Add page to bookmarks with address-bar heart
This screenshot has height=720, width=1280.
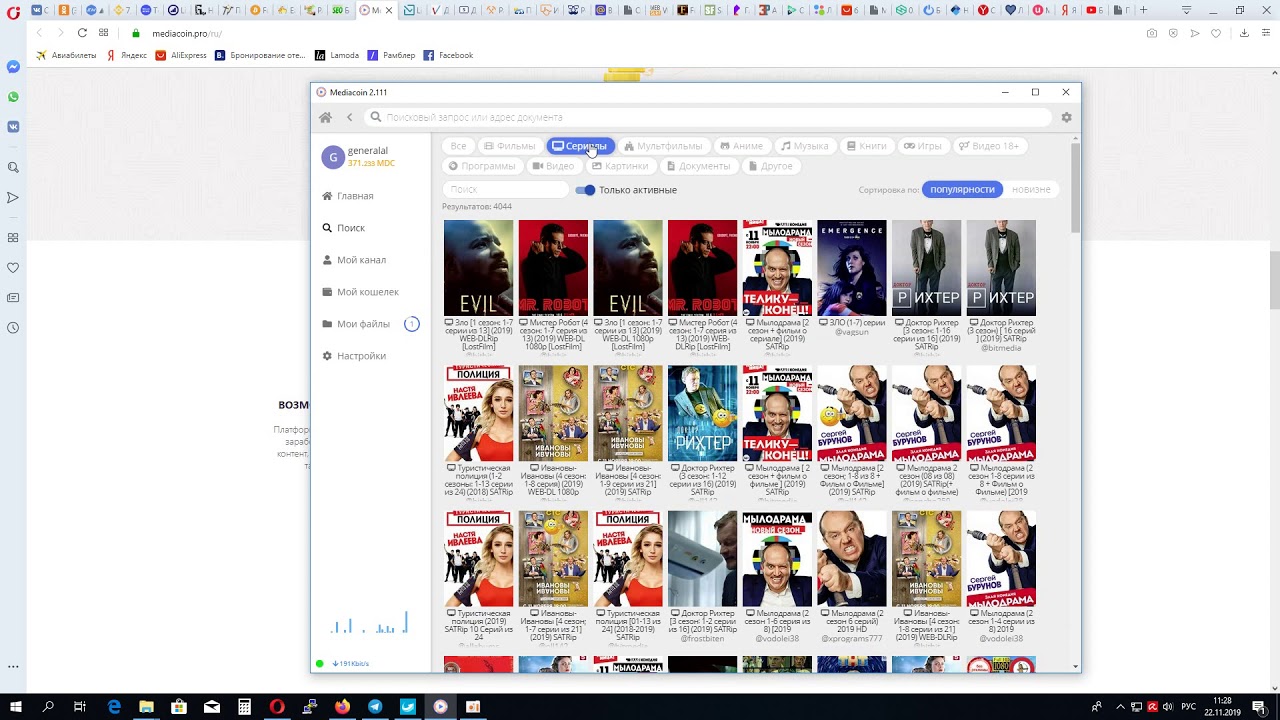(x=1216, y=33)
